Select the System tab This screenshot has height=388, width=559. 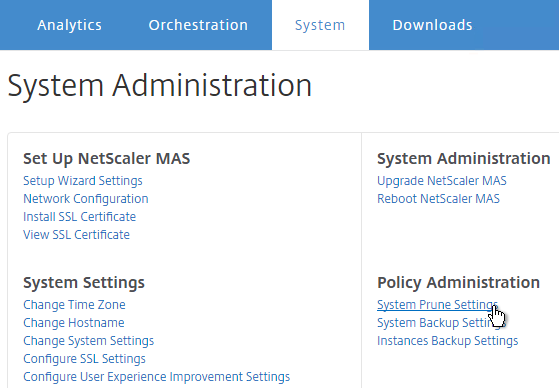tap(320, 25)
